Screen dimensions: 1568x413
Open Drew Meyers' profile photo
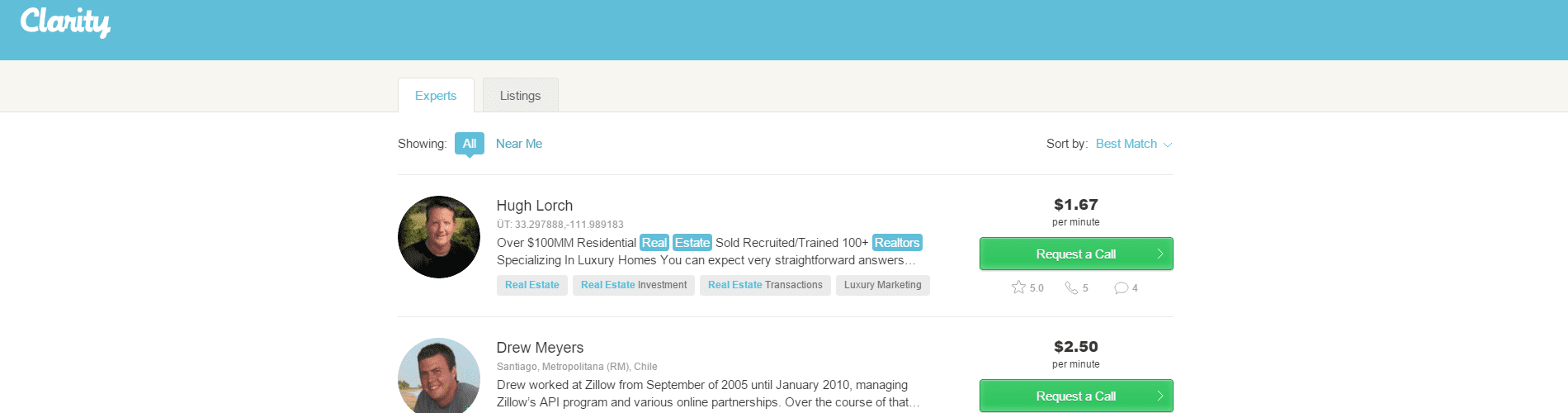coord(439,376)
